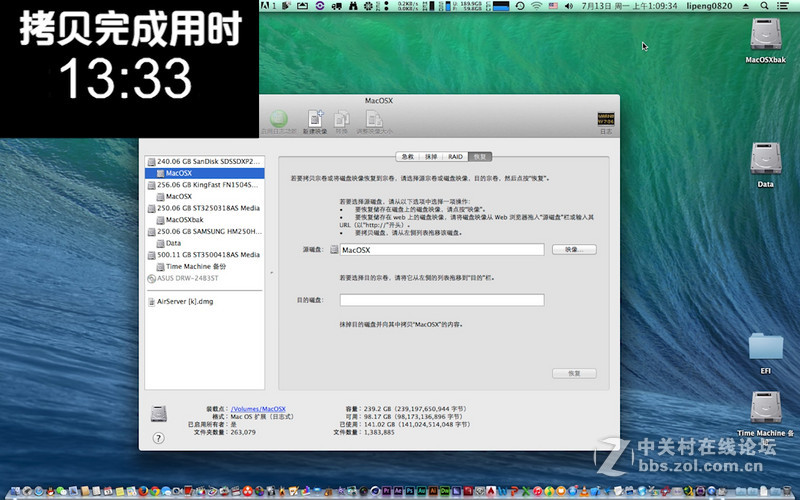The image size is (800, 500).
Task: Click the gear-shaped menu bar icon
Action: (368, 6)
